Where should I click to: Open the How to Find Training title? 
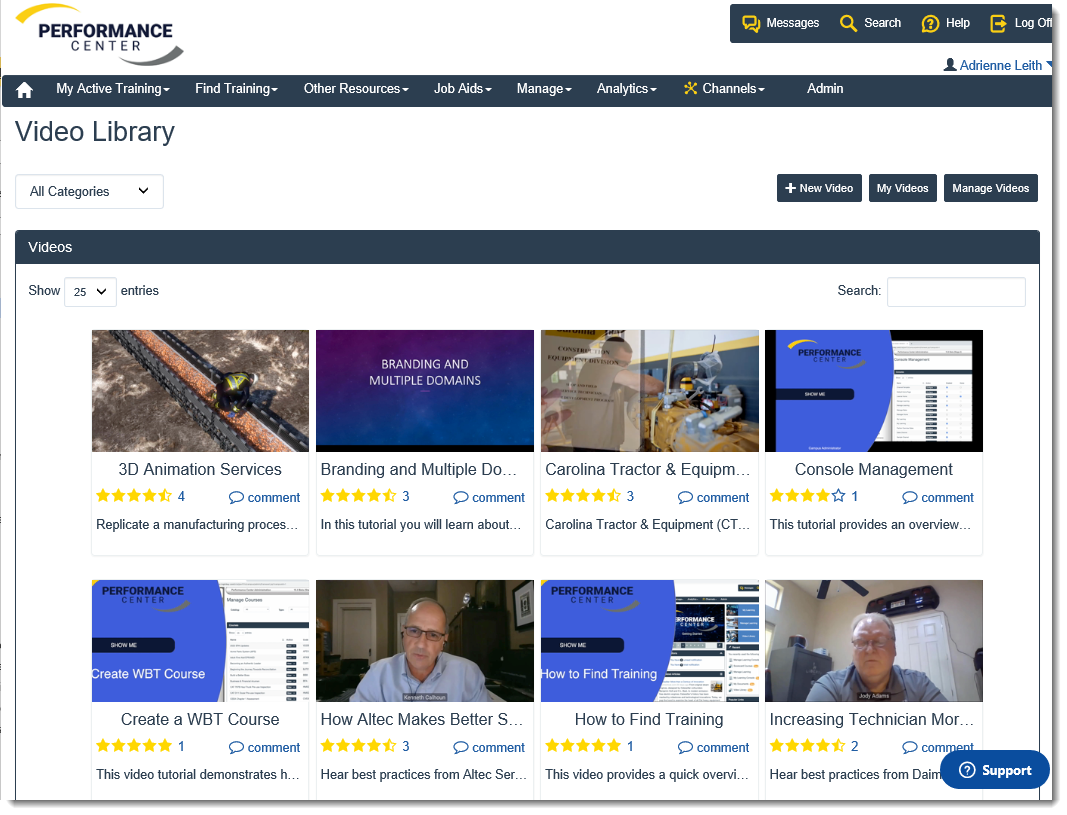(x=649, y=719)
